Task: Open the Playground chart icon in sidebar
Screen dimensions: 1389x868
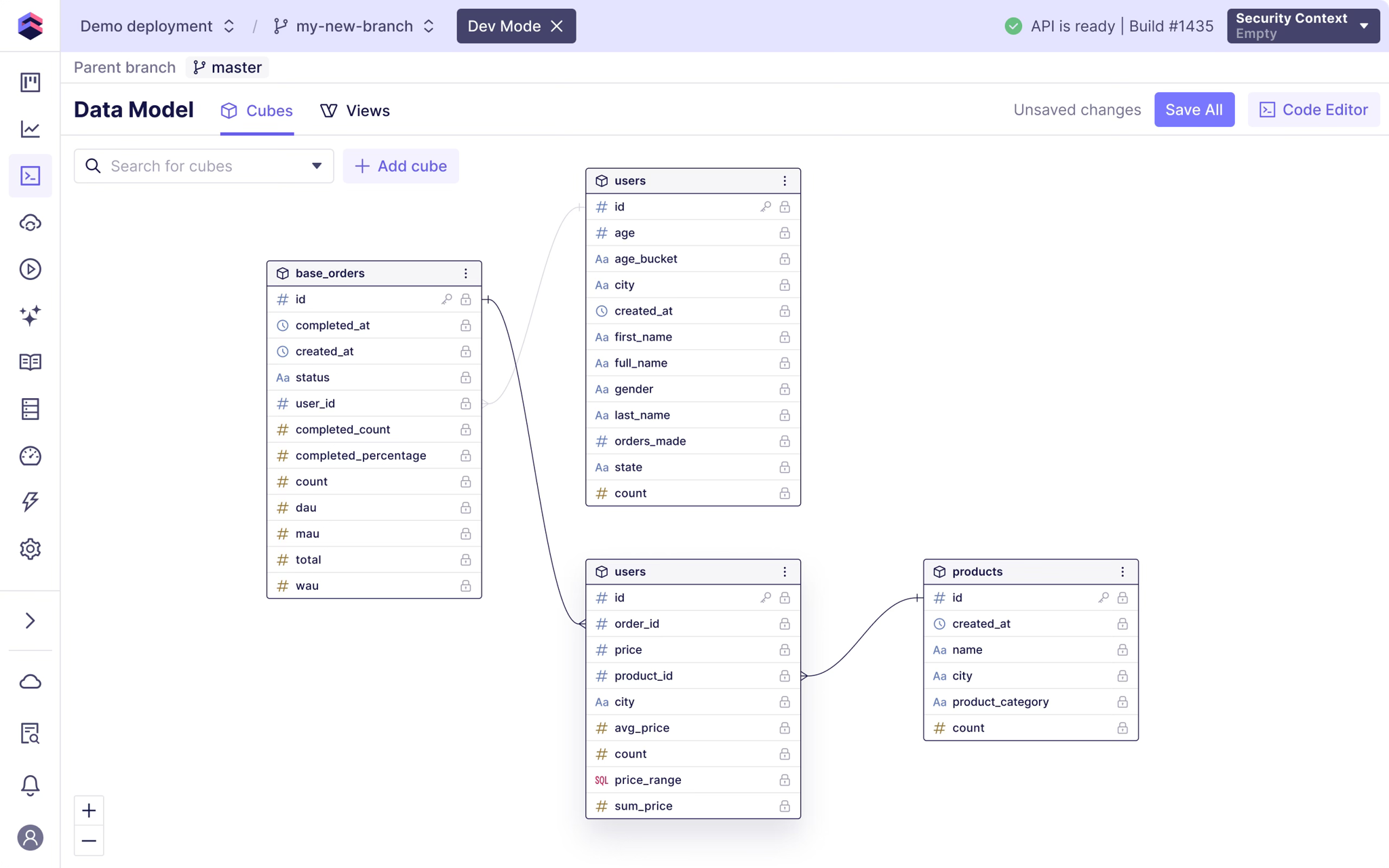Action: [30, 129]
